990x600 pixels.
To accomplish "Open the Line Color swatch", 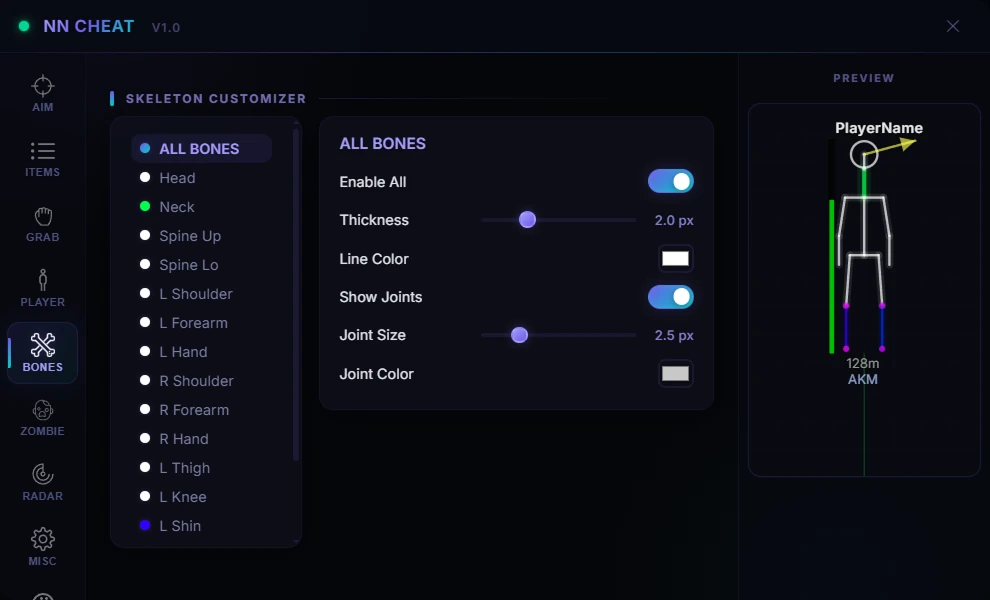I will click(675, 259).
